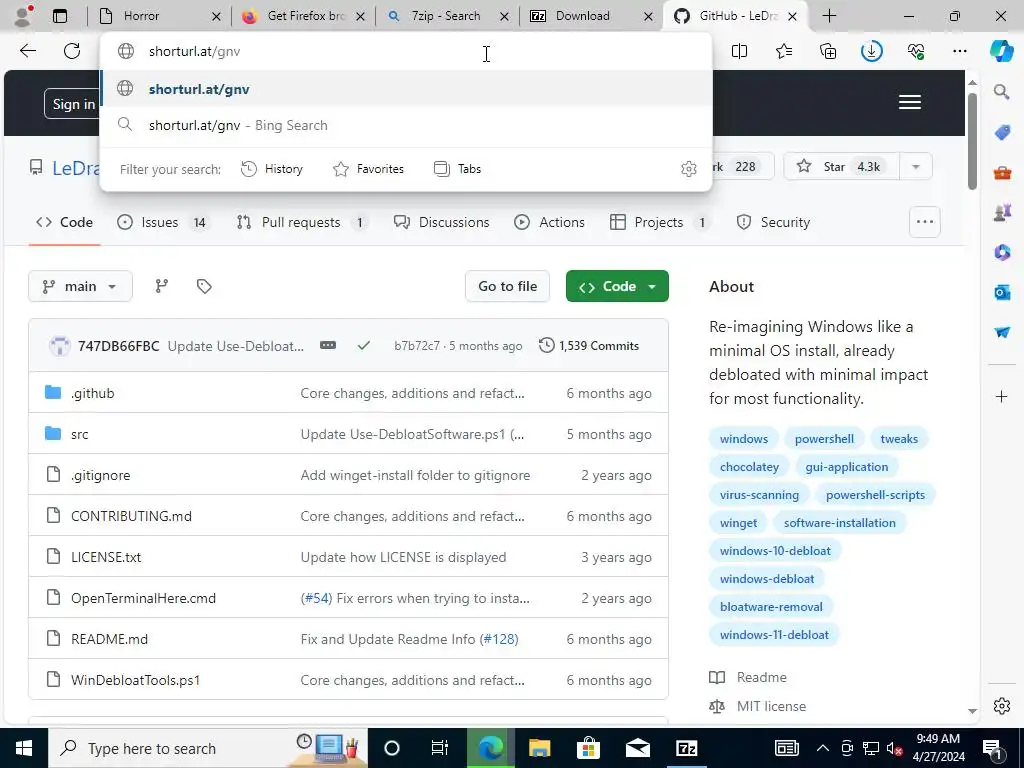
Task: Open the Pull requests repository tab
Action: click(302, 222)
